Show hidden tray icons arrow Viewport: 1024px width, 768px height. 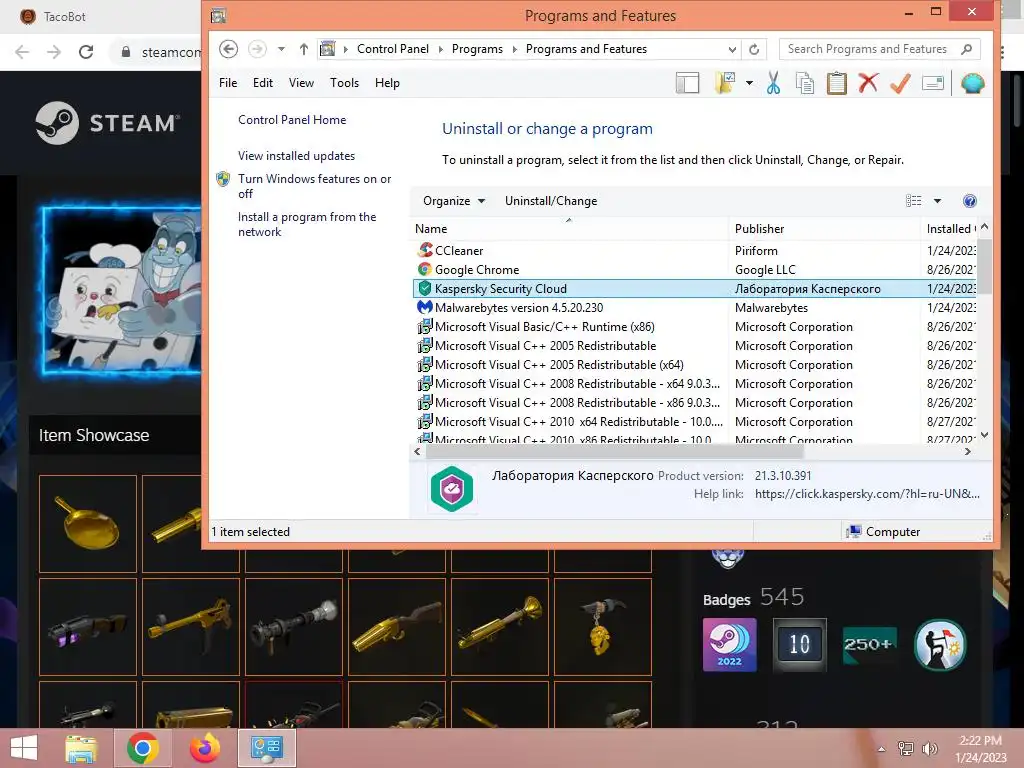(x=882, y=748)
